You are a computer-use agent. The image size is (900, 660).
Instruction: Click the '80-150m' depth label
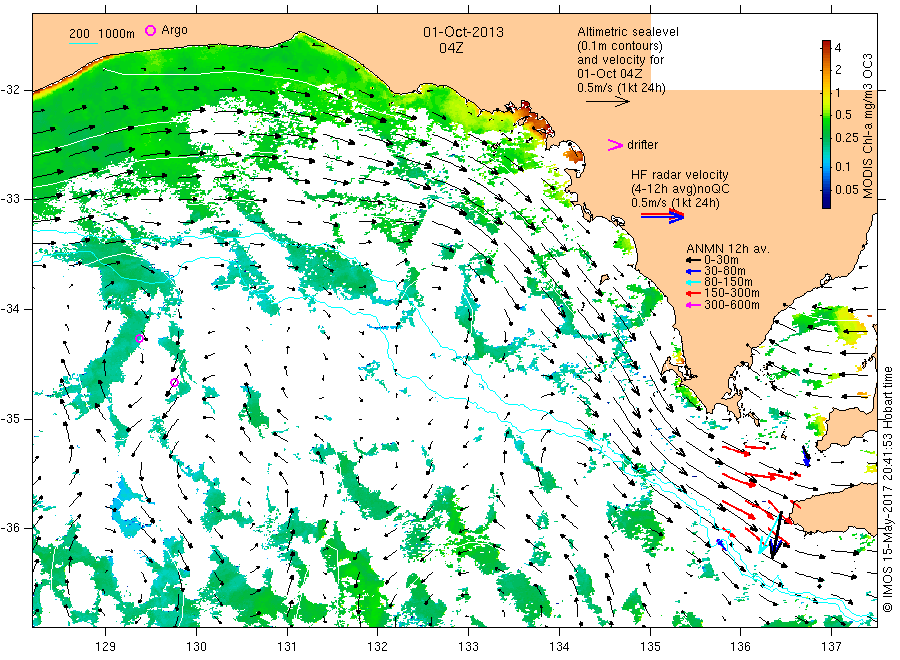click(x=728, y=282)
